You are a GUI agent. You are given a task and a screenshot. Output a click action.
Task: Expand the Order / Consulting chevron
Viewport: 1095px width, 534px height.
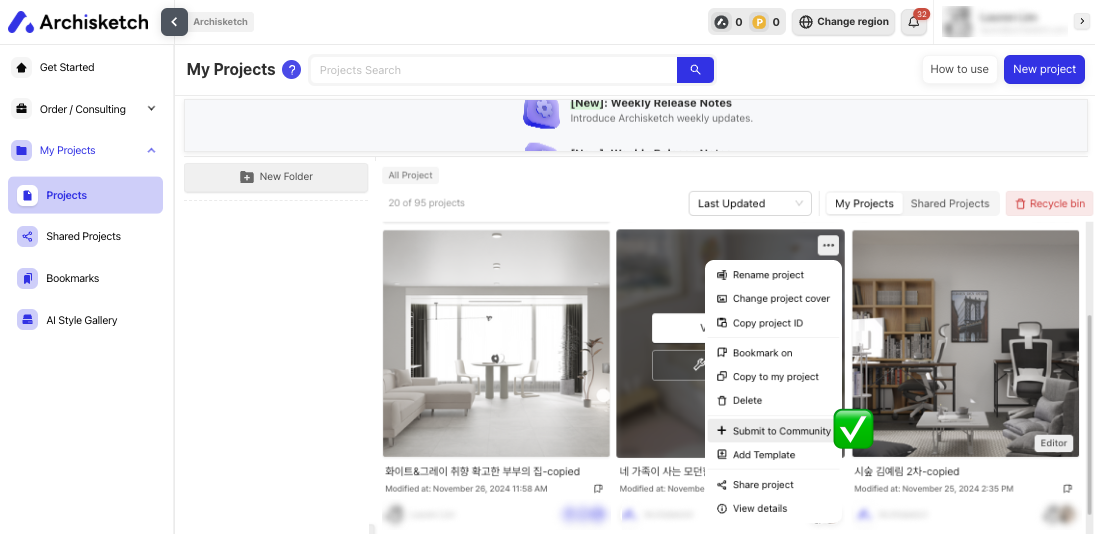(152, 109)
